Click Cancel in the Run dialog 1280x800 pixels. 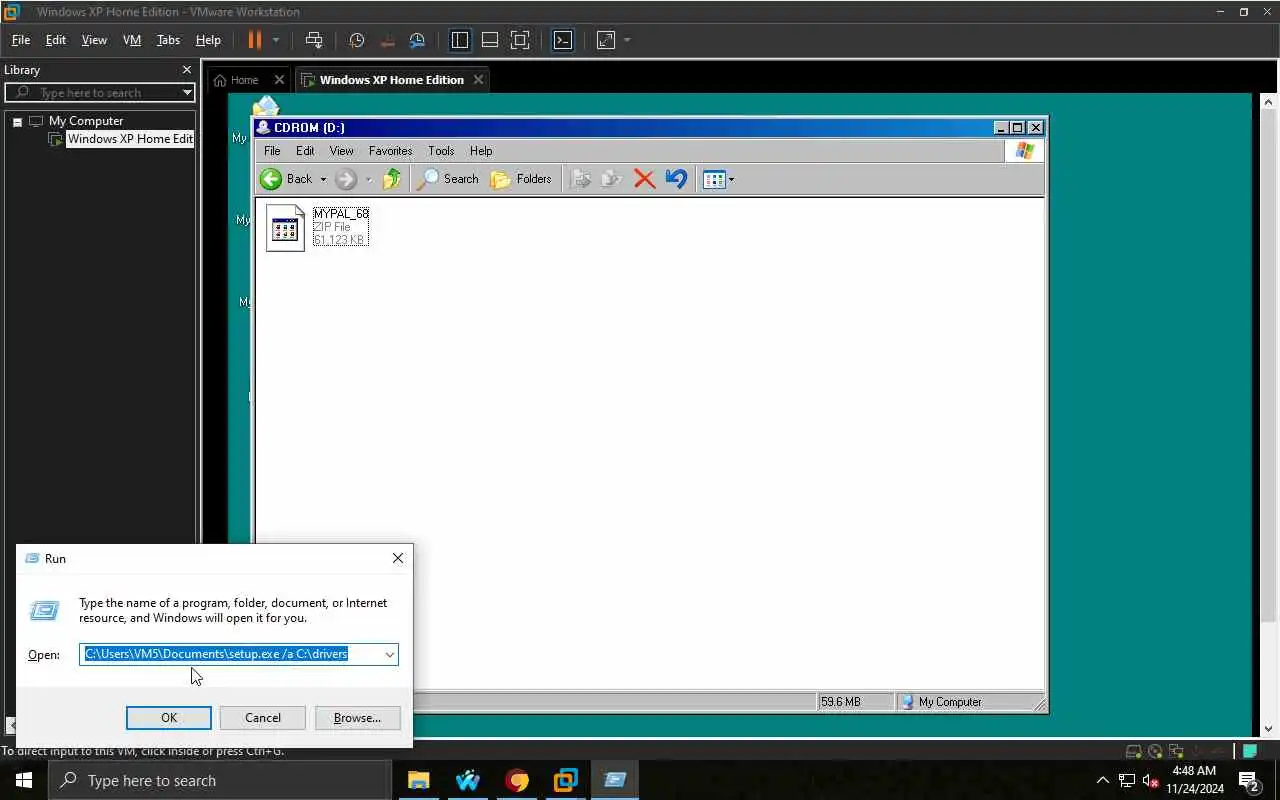click(263, 718)
